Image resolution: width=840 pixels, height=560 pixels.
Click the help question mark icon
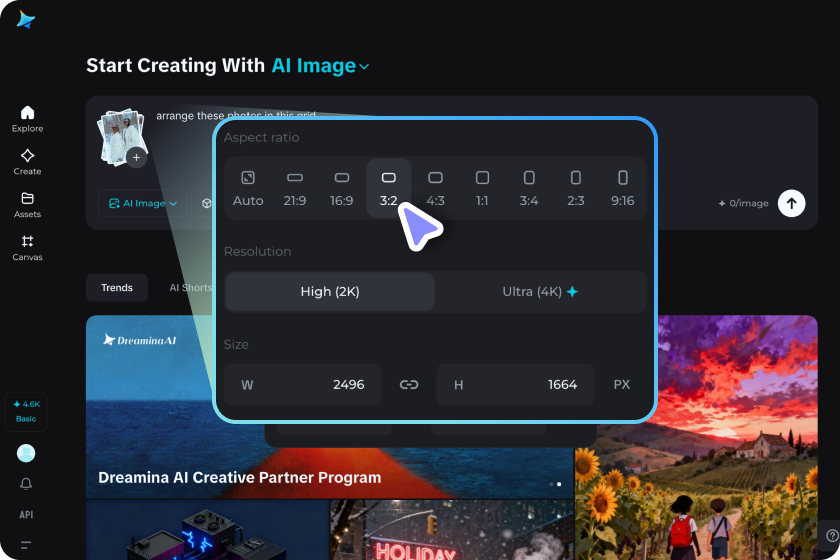[832, 535]
